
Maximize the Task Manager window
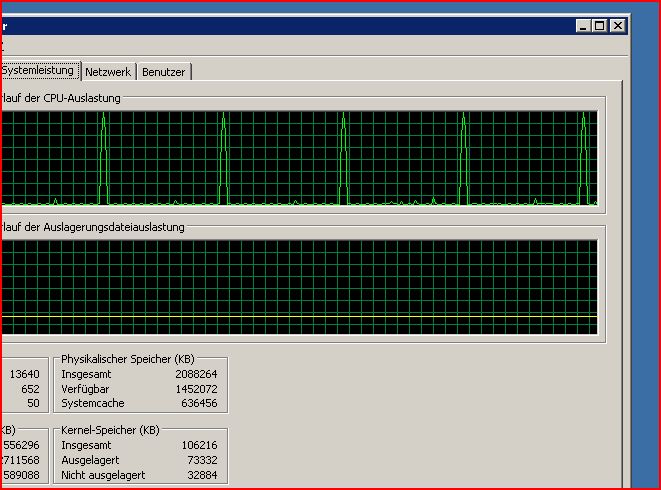[599, 26]
